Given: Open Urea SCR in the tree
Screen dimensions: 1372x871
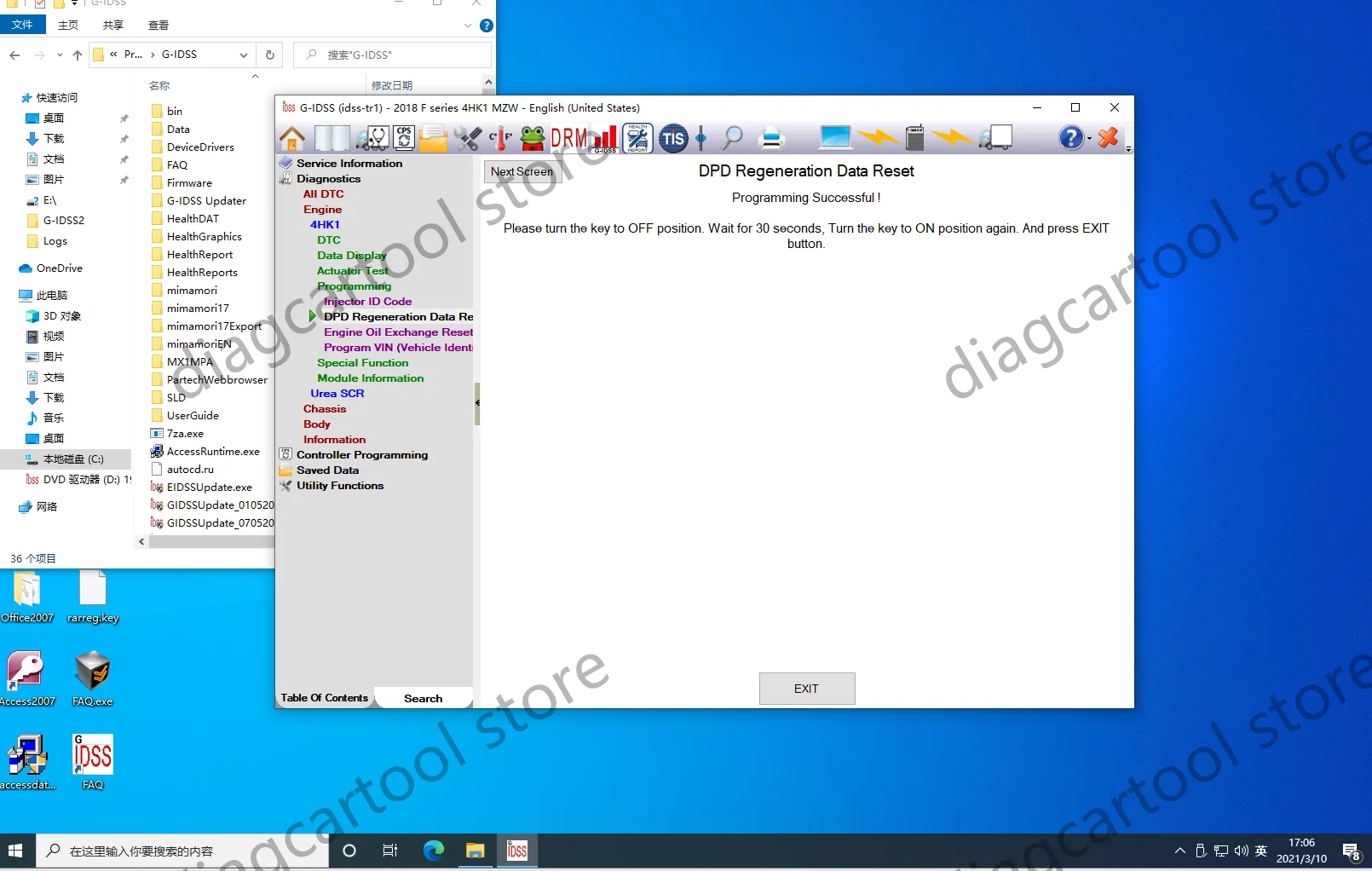Looking at the screenshot, I should point(337,394).
